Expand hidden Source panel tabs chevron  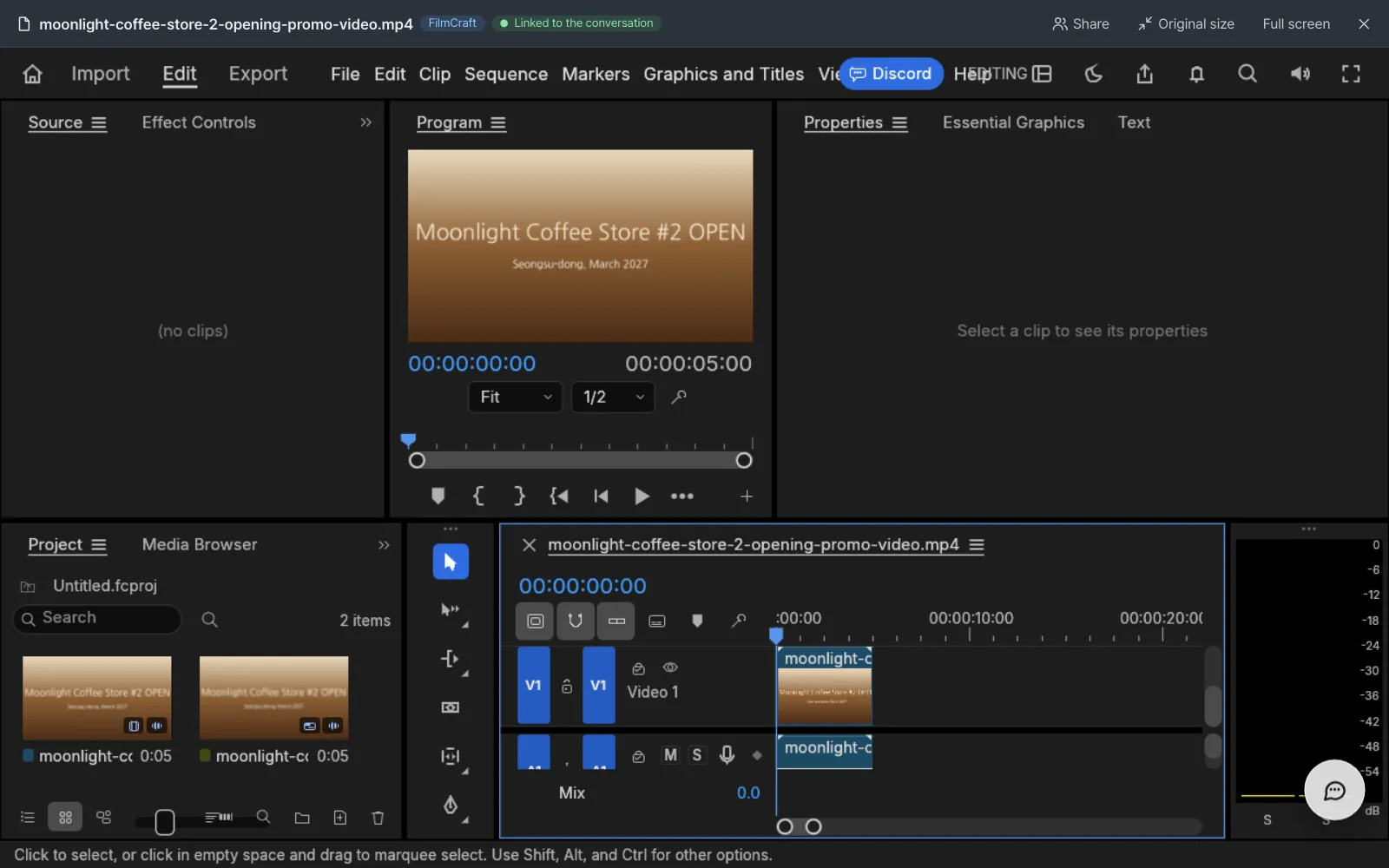(x=365, y=122)
